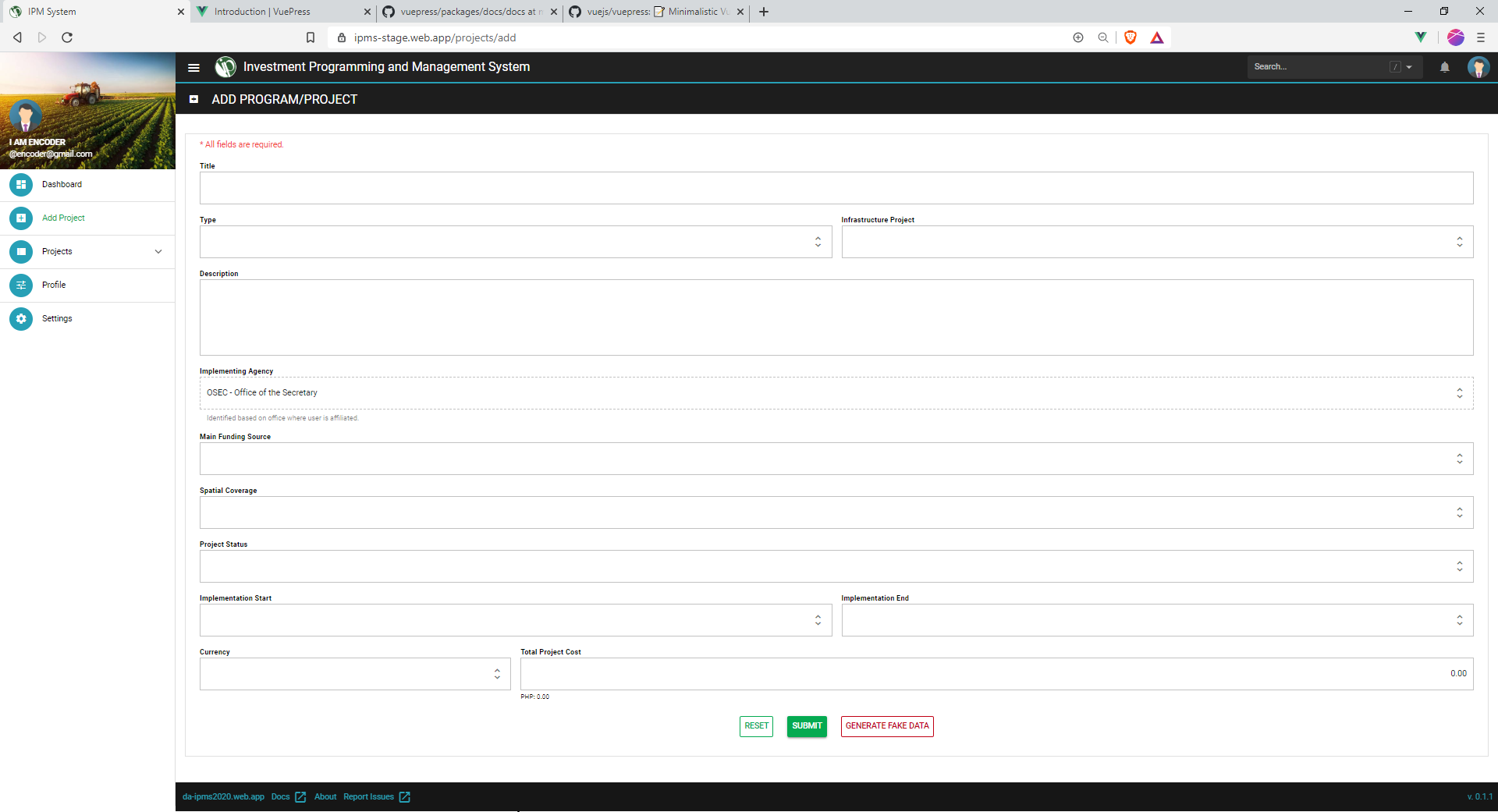1498x812 pixels.
Task: Click the Report Issues external link icon
Action: tap(405, 797)
